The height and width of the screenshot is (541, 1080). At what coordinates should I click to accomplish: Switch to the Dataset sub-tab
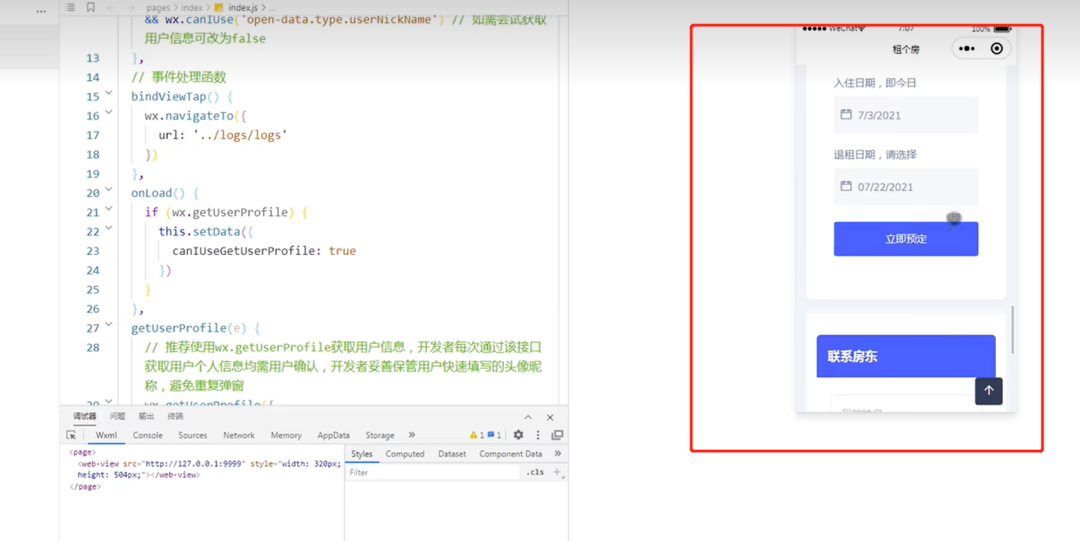(452, 453)
